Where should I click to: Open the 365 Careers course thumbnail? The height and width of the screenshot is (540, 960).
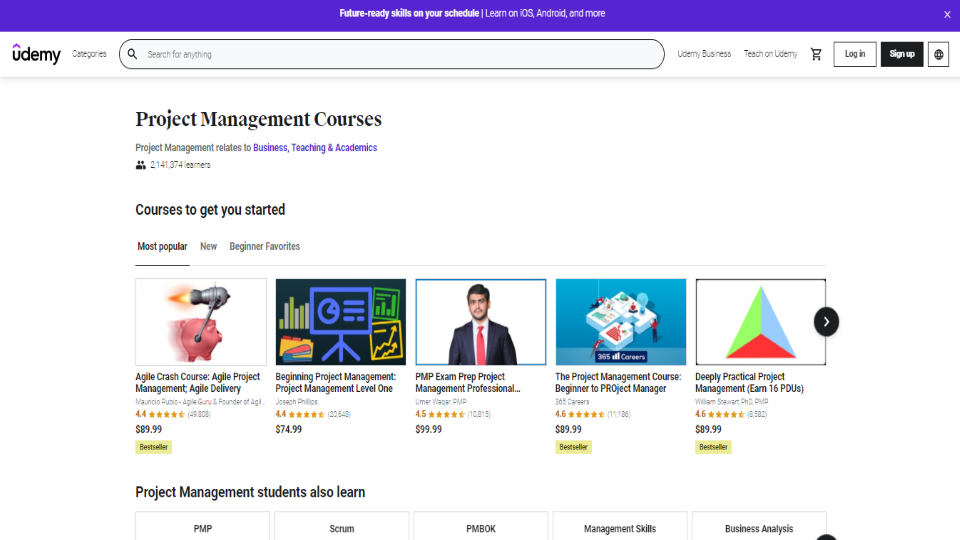(x=621, y=322)
